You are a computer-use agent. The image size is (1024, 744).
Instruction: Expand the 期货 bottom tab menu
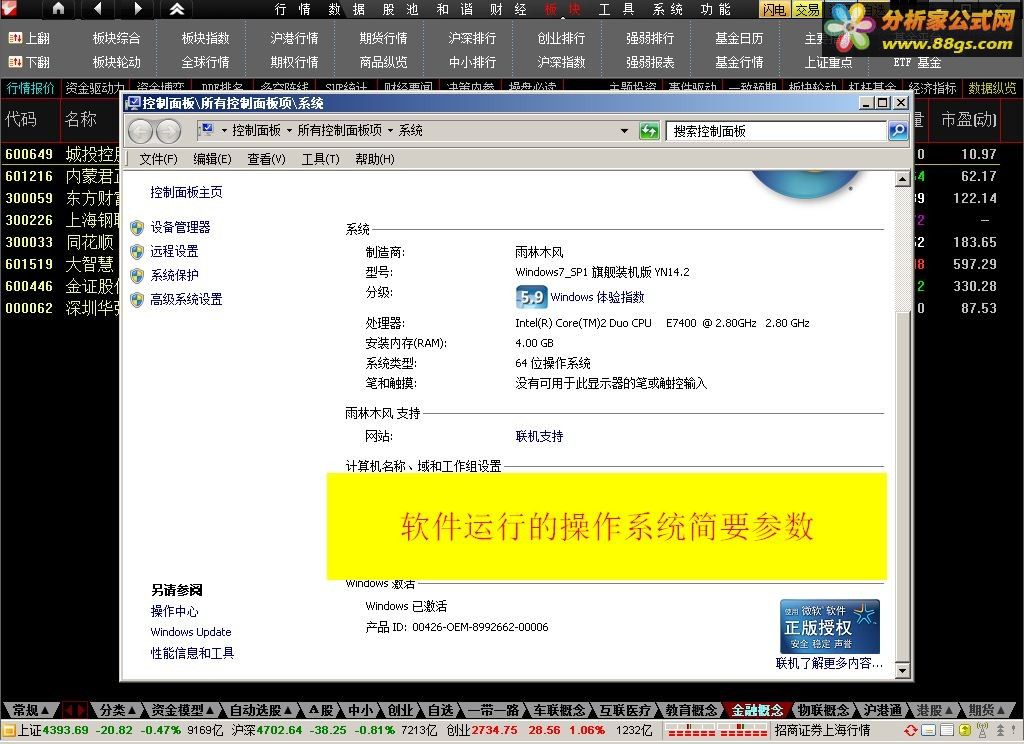click(x=1001, y=710)
